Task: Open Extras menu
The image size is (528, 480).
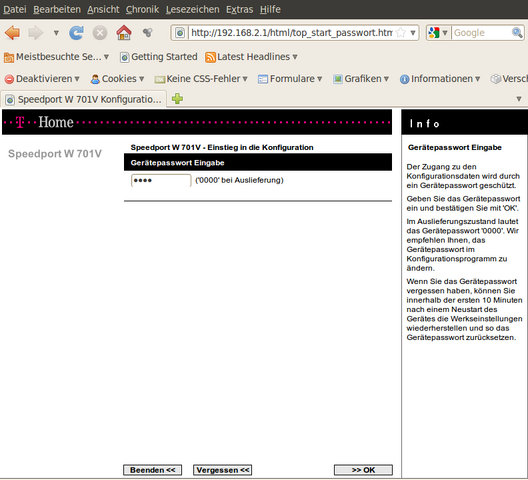Action: click(x=239, y=9)
